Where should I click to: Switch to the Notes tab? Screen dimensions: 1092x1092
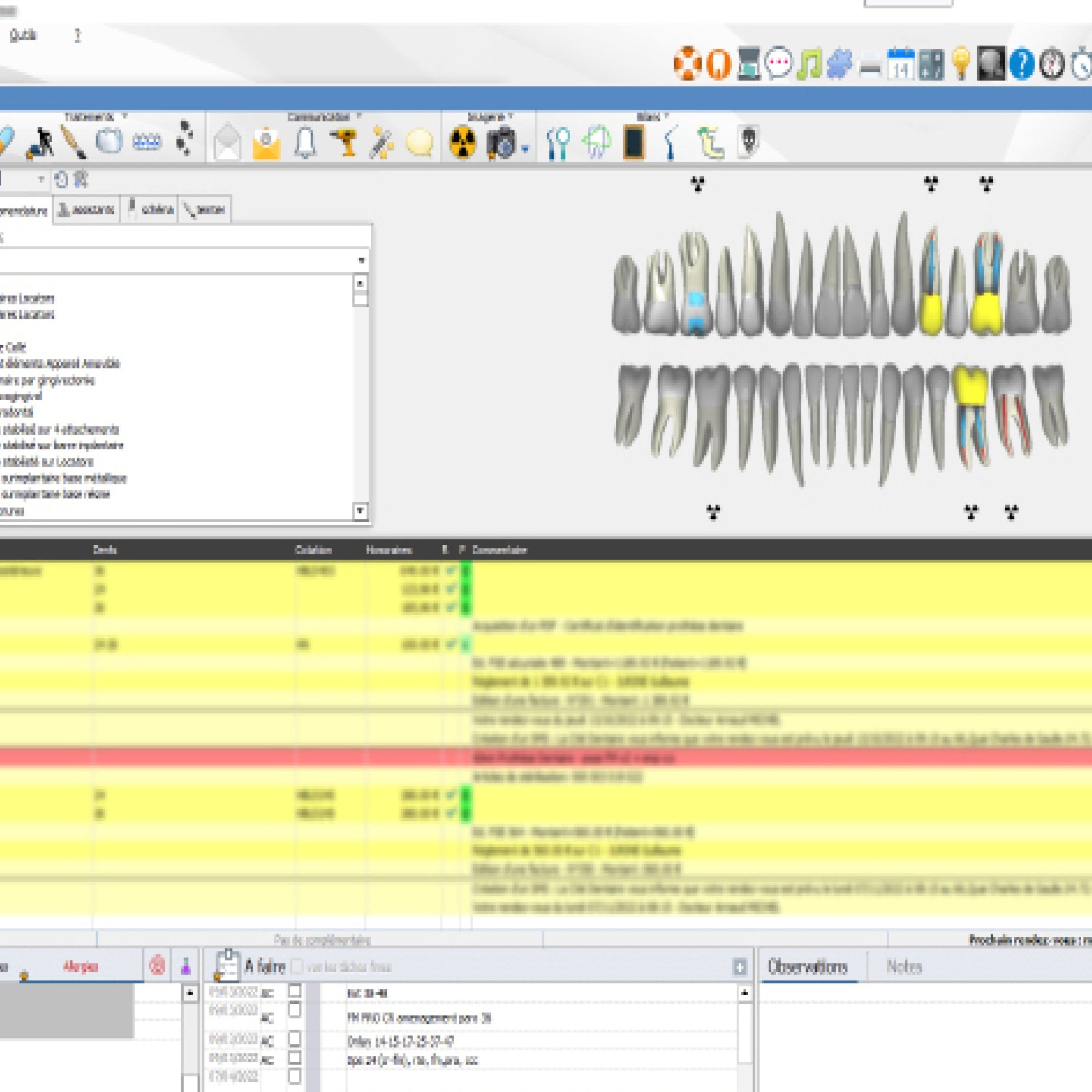click(904, 967)
